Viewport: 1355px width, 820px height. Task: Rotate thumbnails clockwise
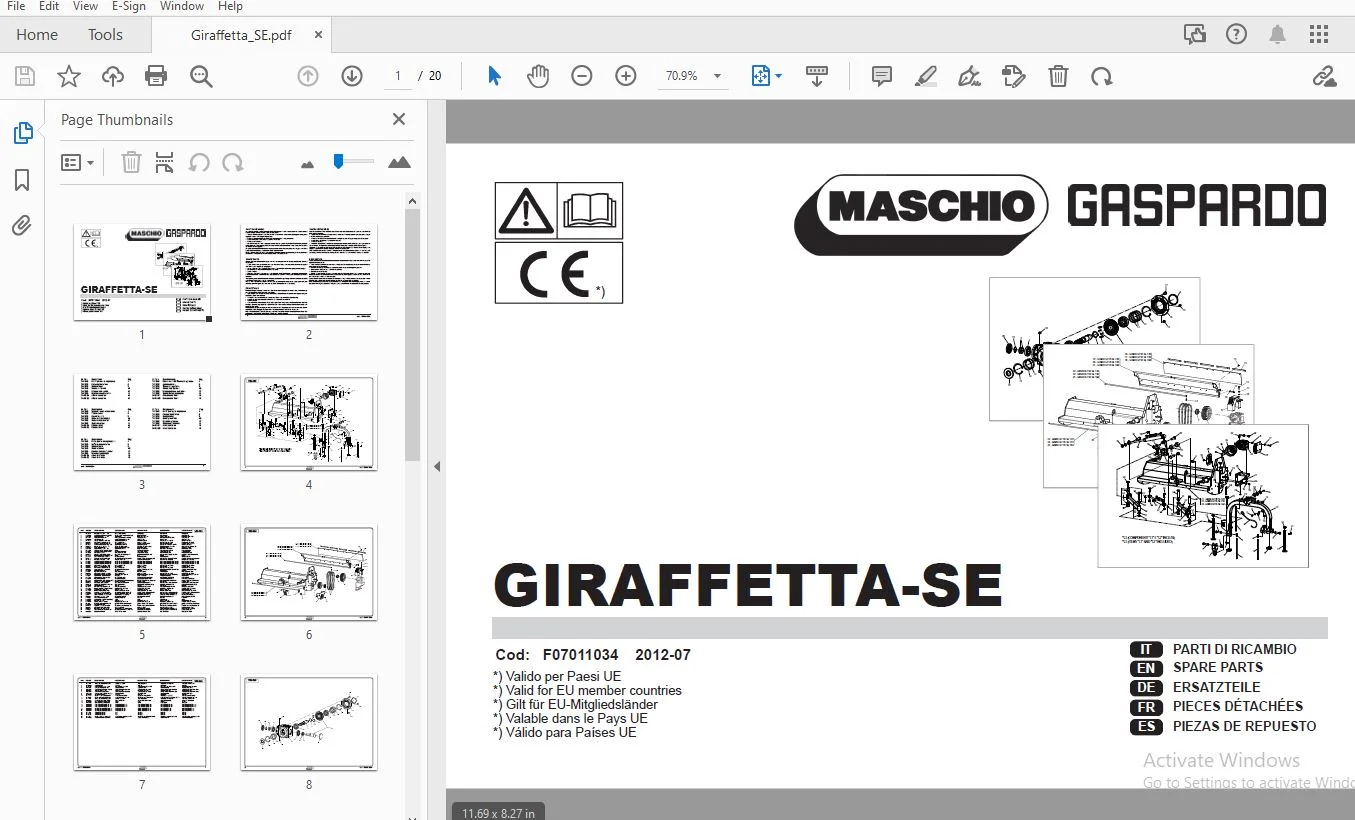pyautogui.click(x=233, y=162)
